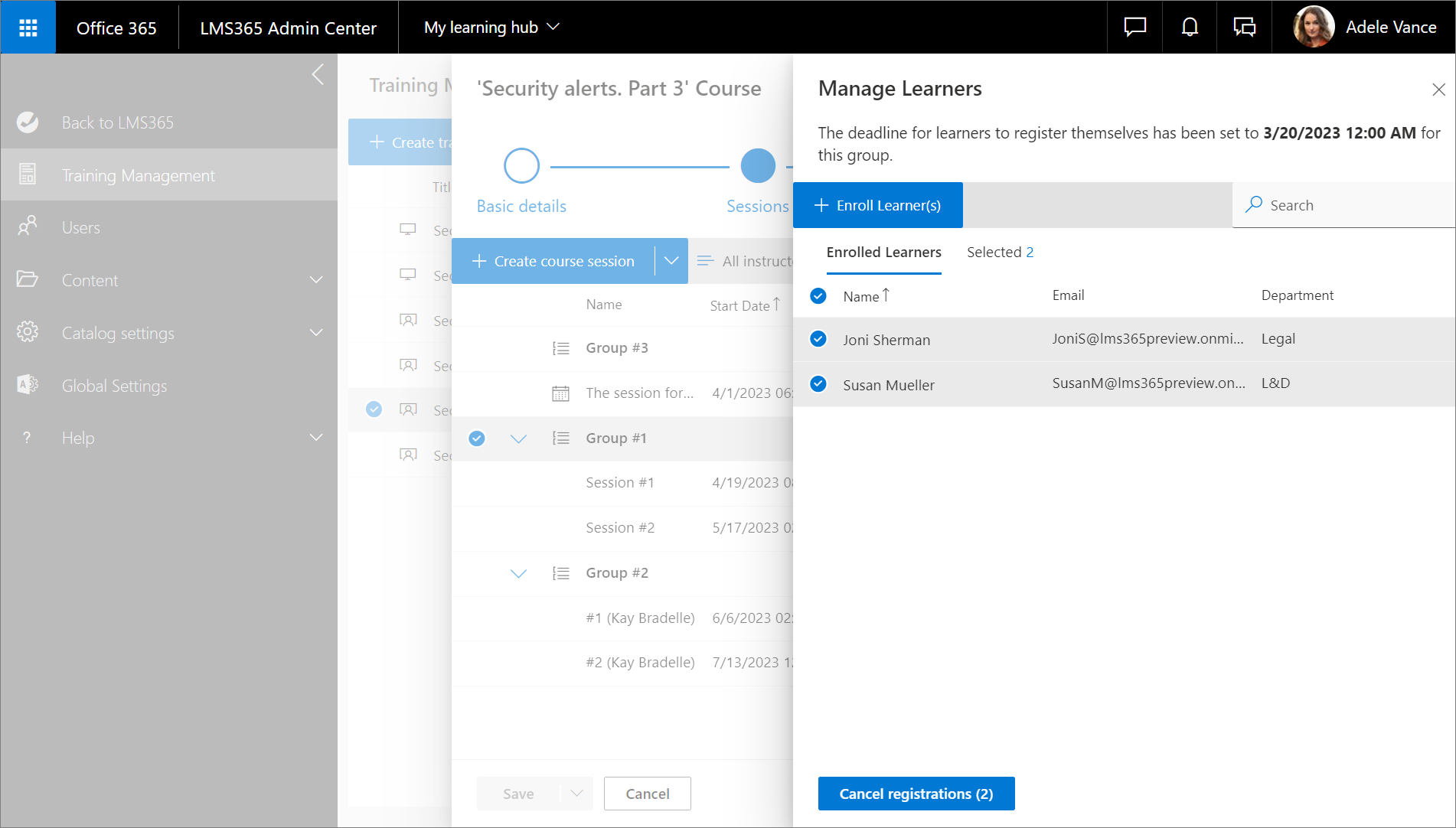
Task: Open the Enrolled Learners tab
Action: click(883, 253)
